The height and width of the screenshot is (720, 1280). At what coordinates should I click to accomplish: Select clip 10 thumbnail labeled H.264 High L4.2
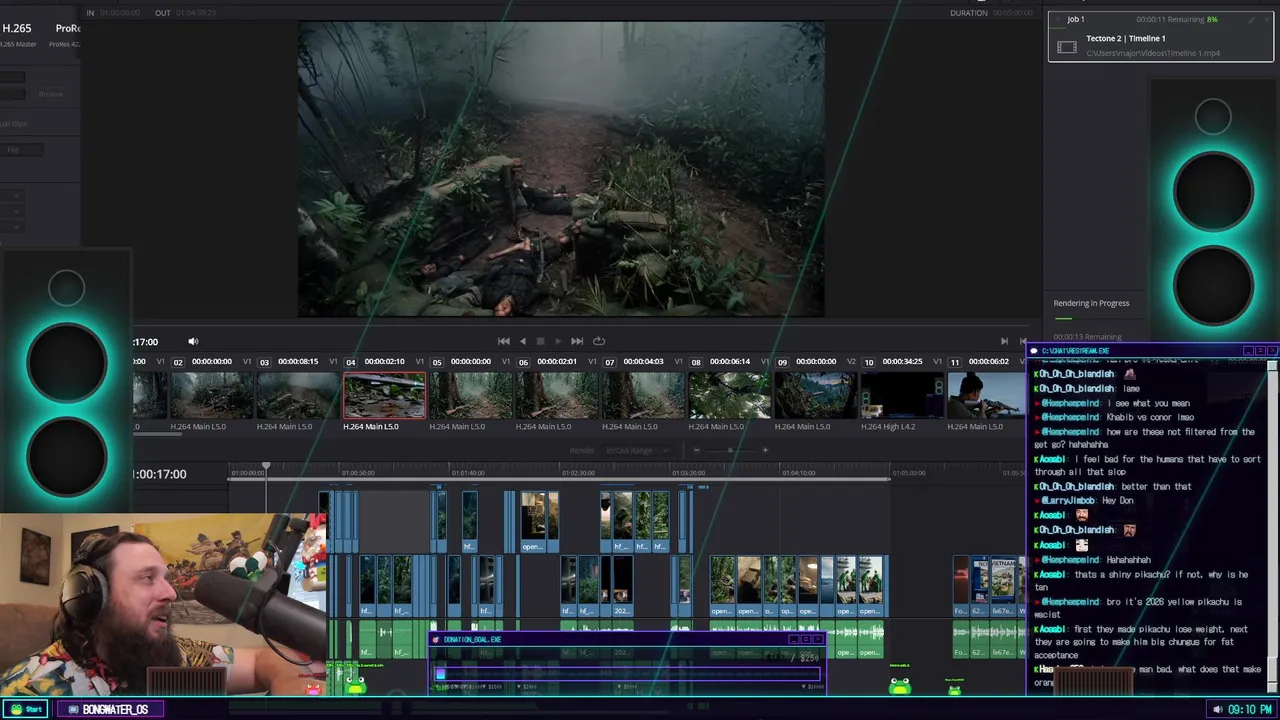coord(902,395)
